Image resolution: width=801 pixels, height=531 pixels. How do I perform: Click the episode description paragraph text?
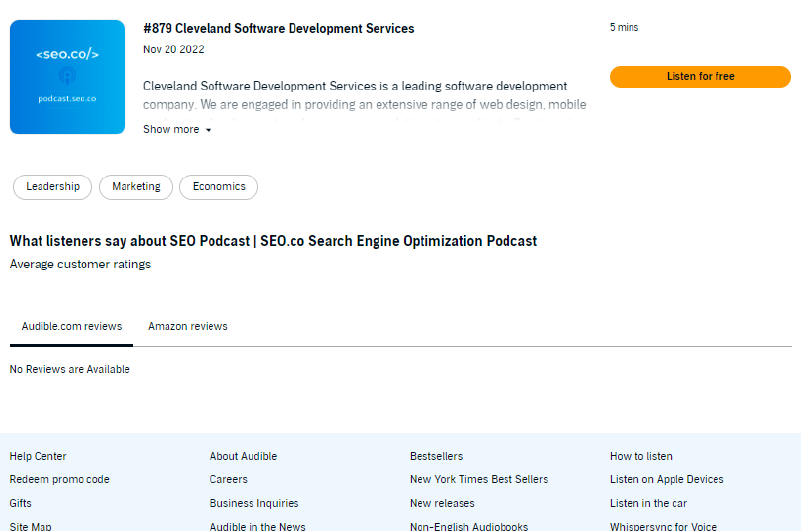pos(365,102)
